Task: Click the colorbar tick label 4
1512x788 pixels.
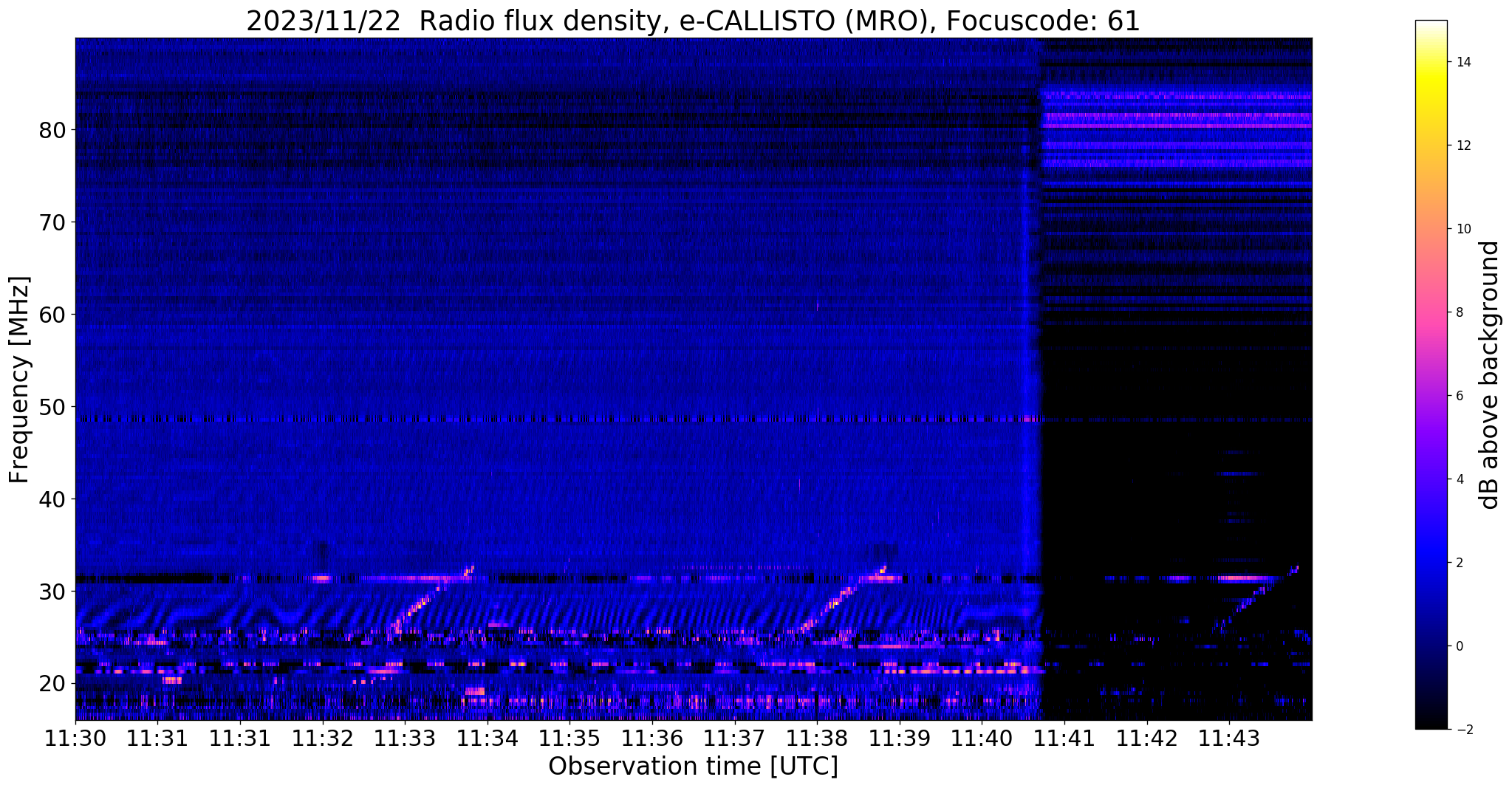Action: tap(1459, 479)
